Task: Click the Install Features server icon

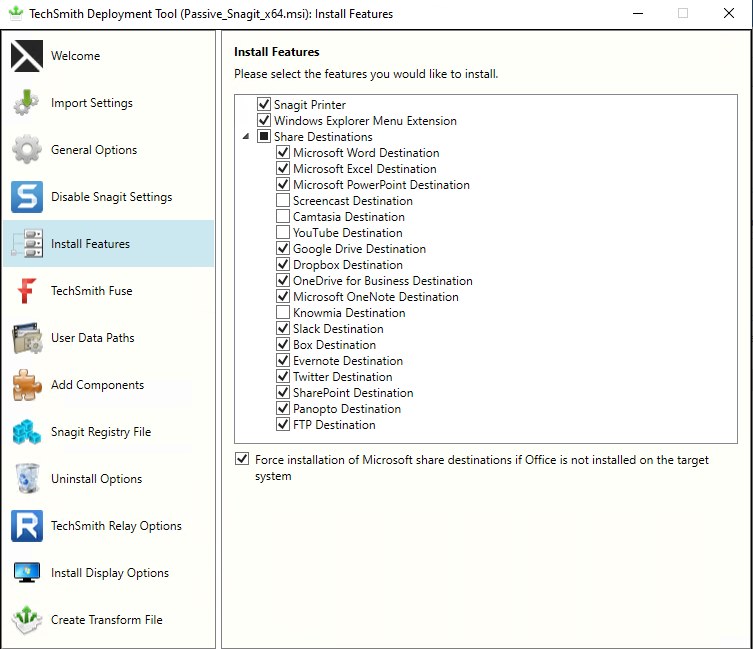Action: pos(26,244)
